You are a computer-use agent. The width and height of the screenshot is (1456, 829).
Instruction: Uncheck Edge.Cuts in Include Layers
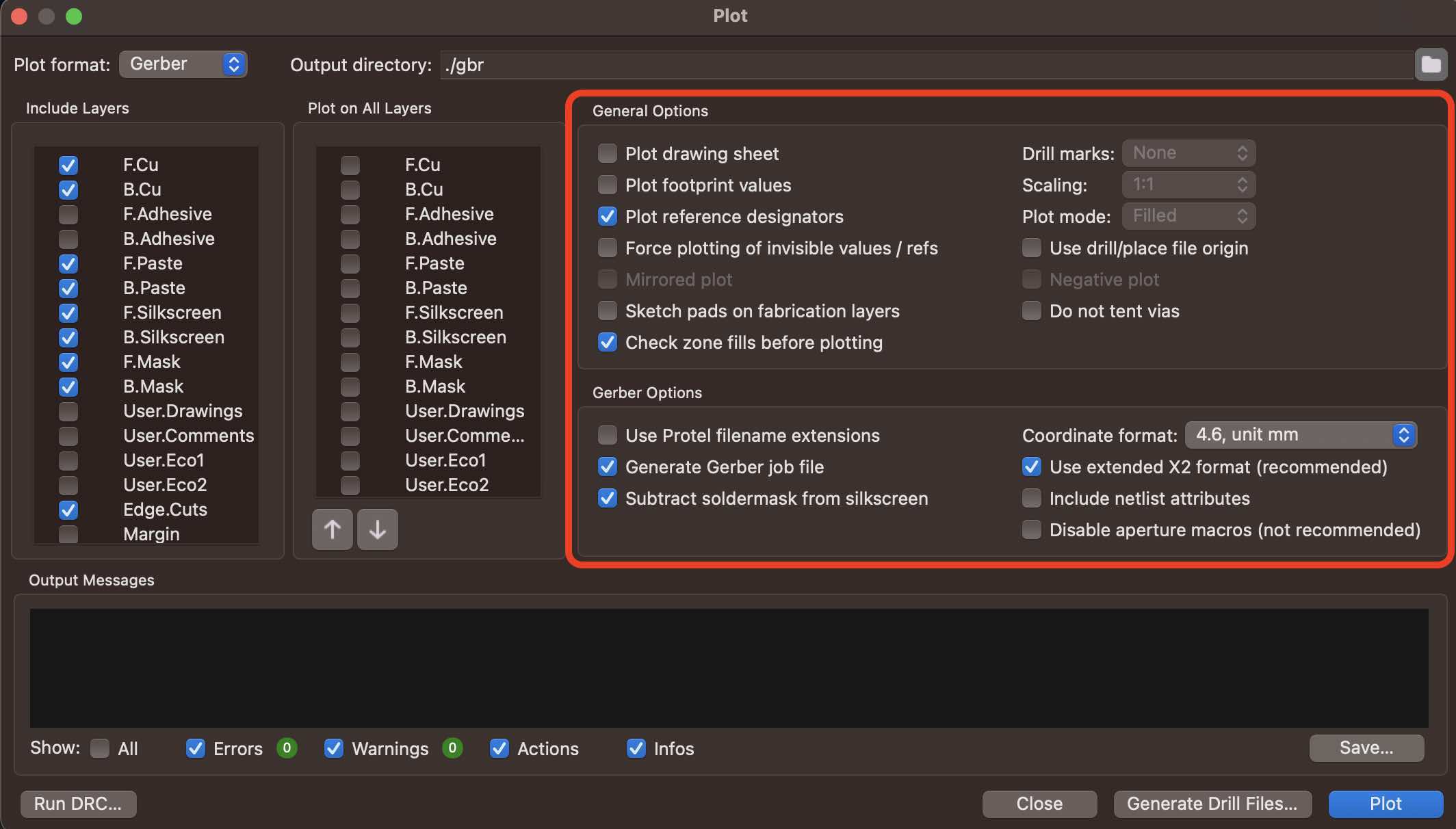(68, 510)
